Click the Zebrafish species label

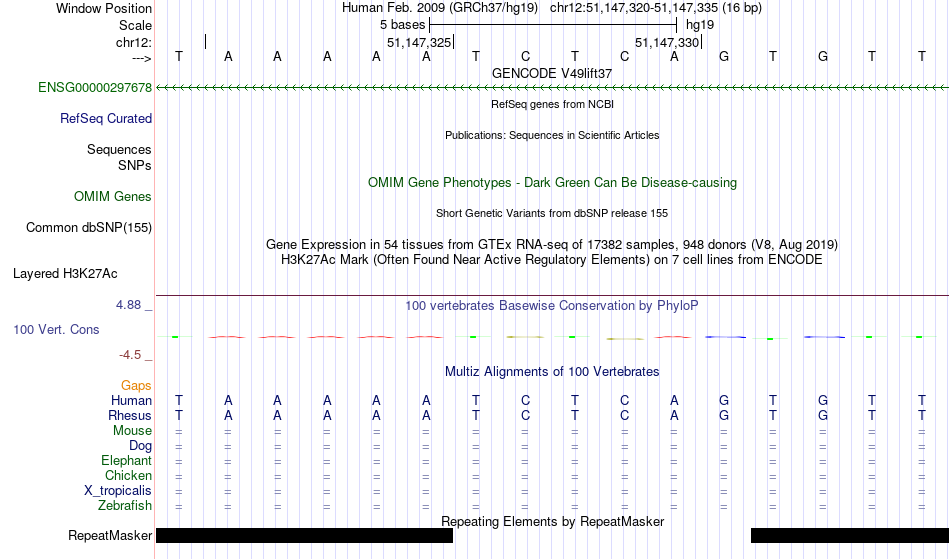click(125, 505)
